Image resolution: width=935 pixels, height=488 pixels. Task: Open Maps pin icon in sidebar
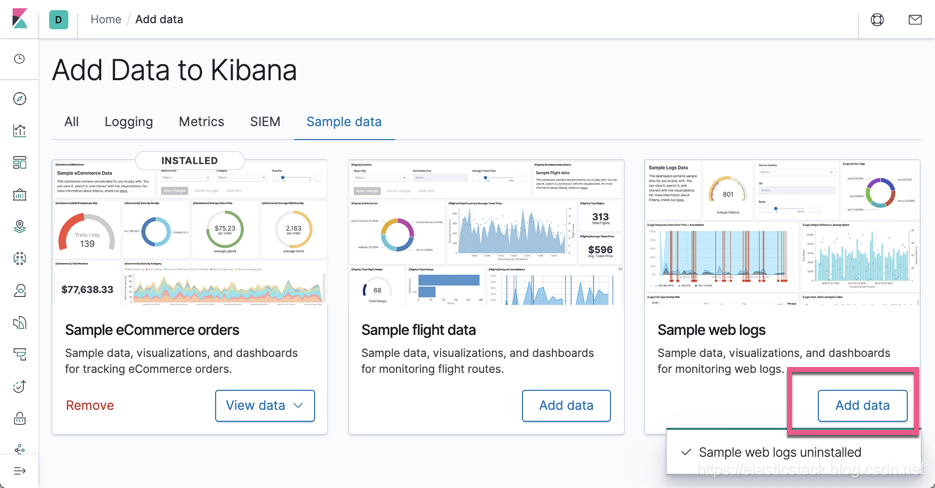pyautogui.click(x=20, y=227)
